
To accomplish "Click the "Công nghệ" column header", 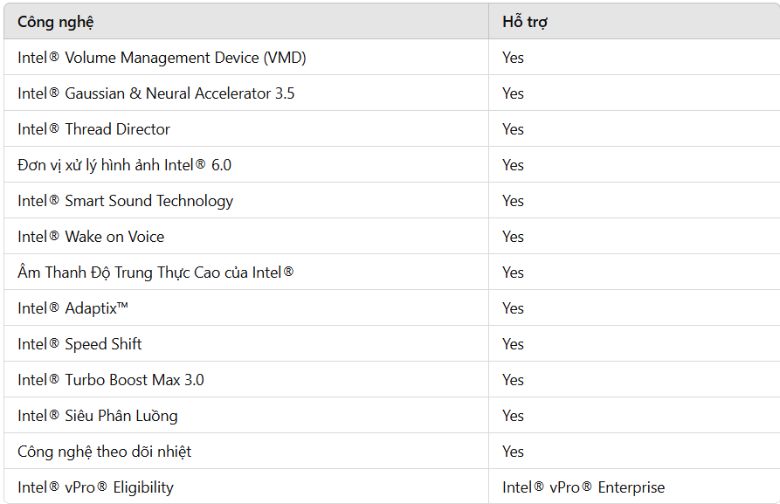I will click(56, 22).
